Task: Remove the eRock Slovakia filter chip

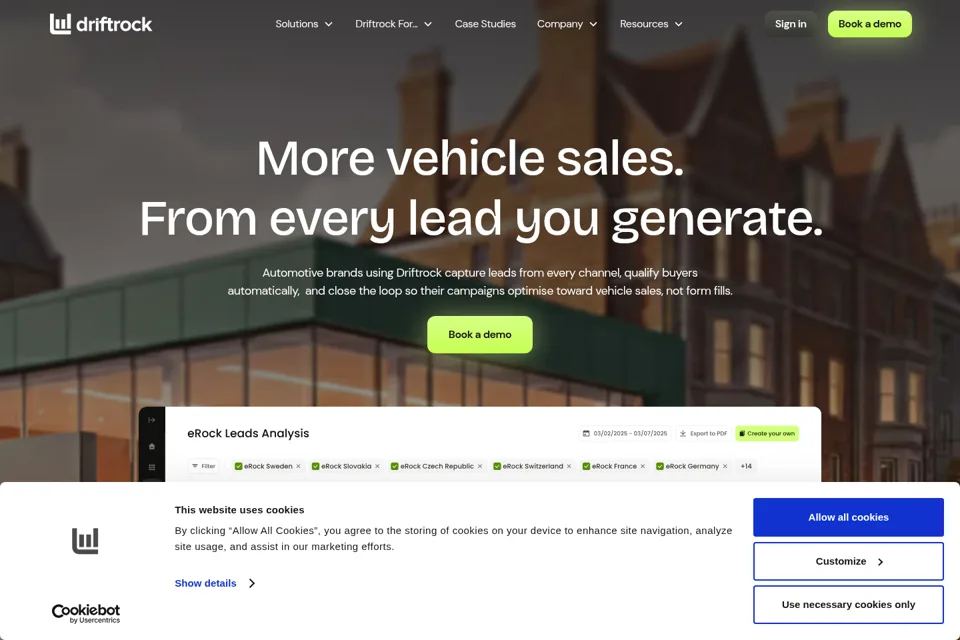Action: [377, 466]
